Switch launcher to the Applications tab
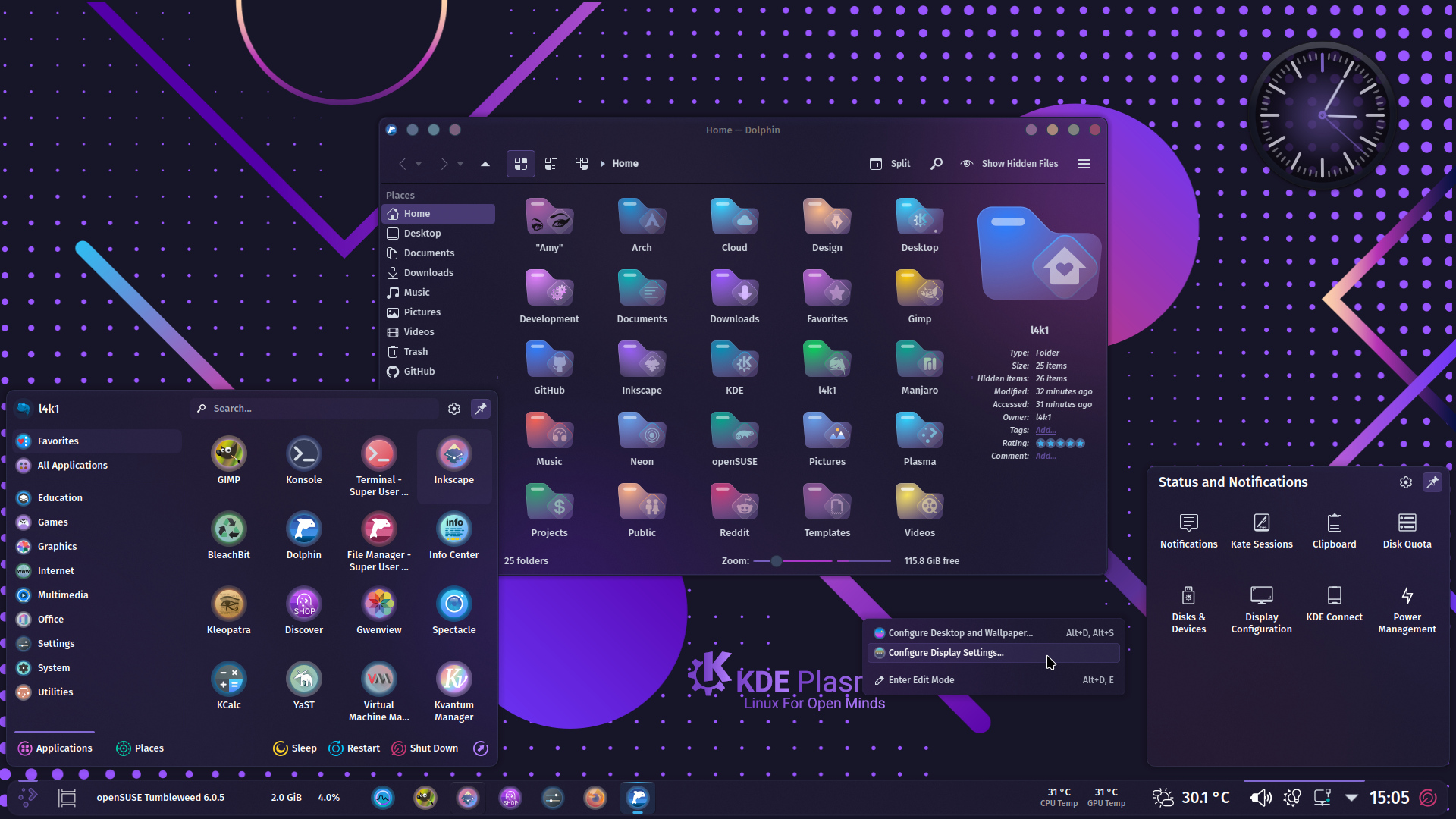The width and height of the screenshot is (1456, 819). [x=55, y=748]
